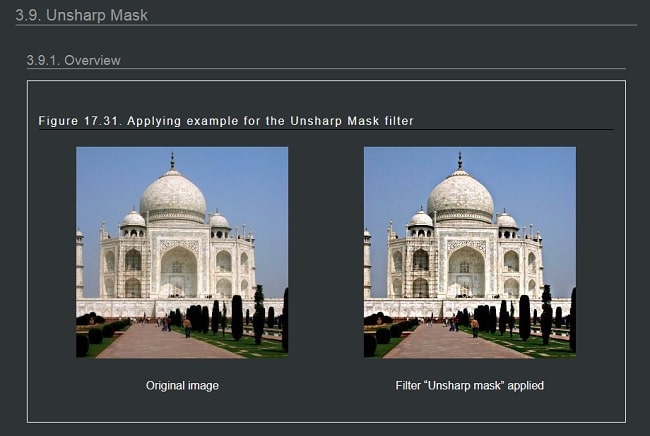Click the "Filter Unsharp mask applied" caption
Viewport: 650px width, 436px height.
pyautogui.click(x=470, y=386)
